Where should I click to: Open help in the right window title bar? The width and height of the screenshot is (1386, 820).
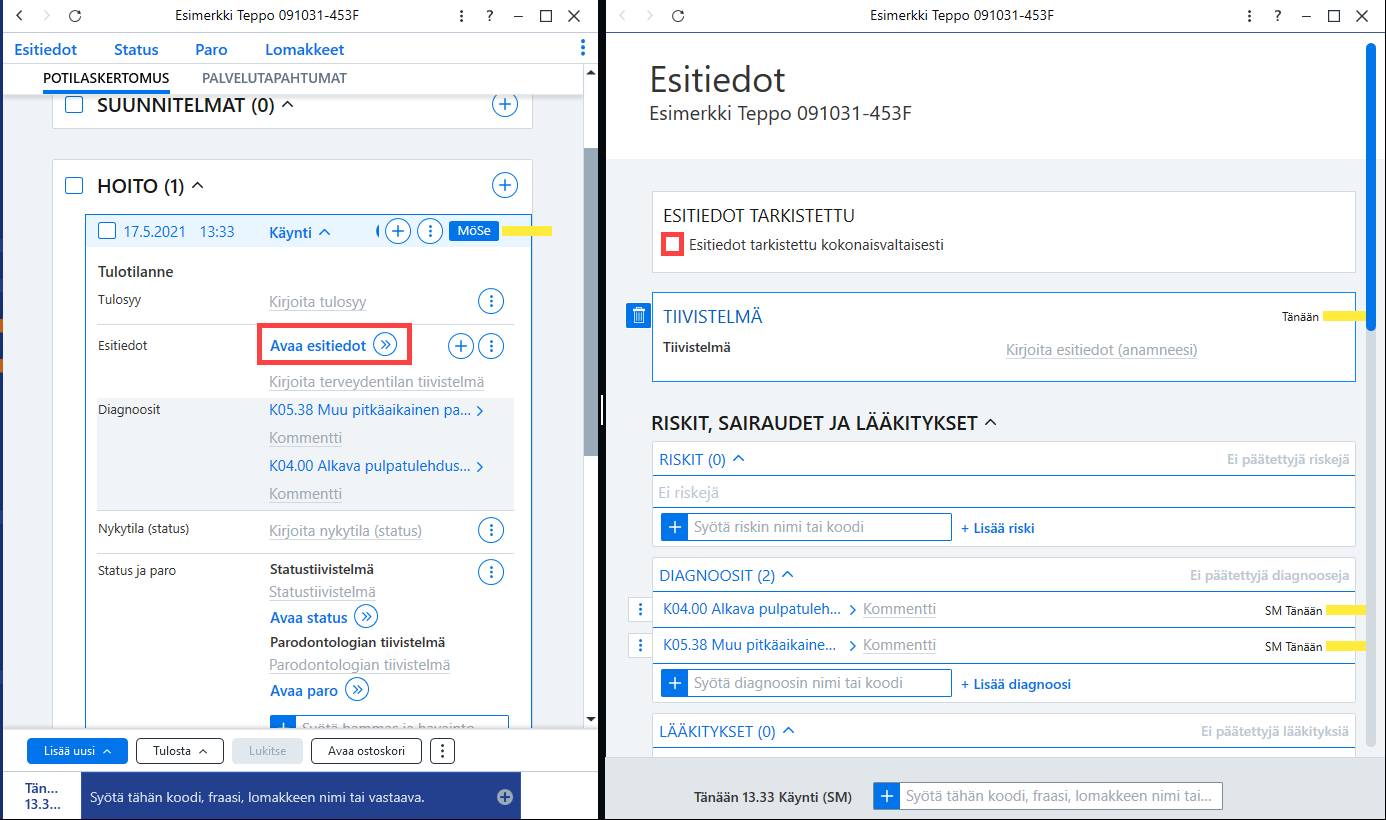(x=1278, y=16)
